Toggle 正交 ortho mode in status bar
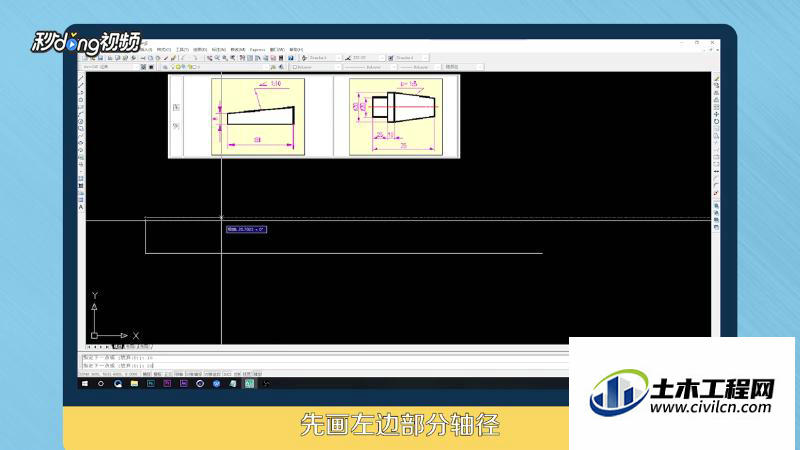Screen dimensions: 800x450 click(x=168, y=374)
